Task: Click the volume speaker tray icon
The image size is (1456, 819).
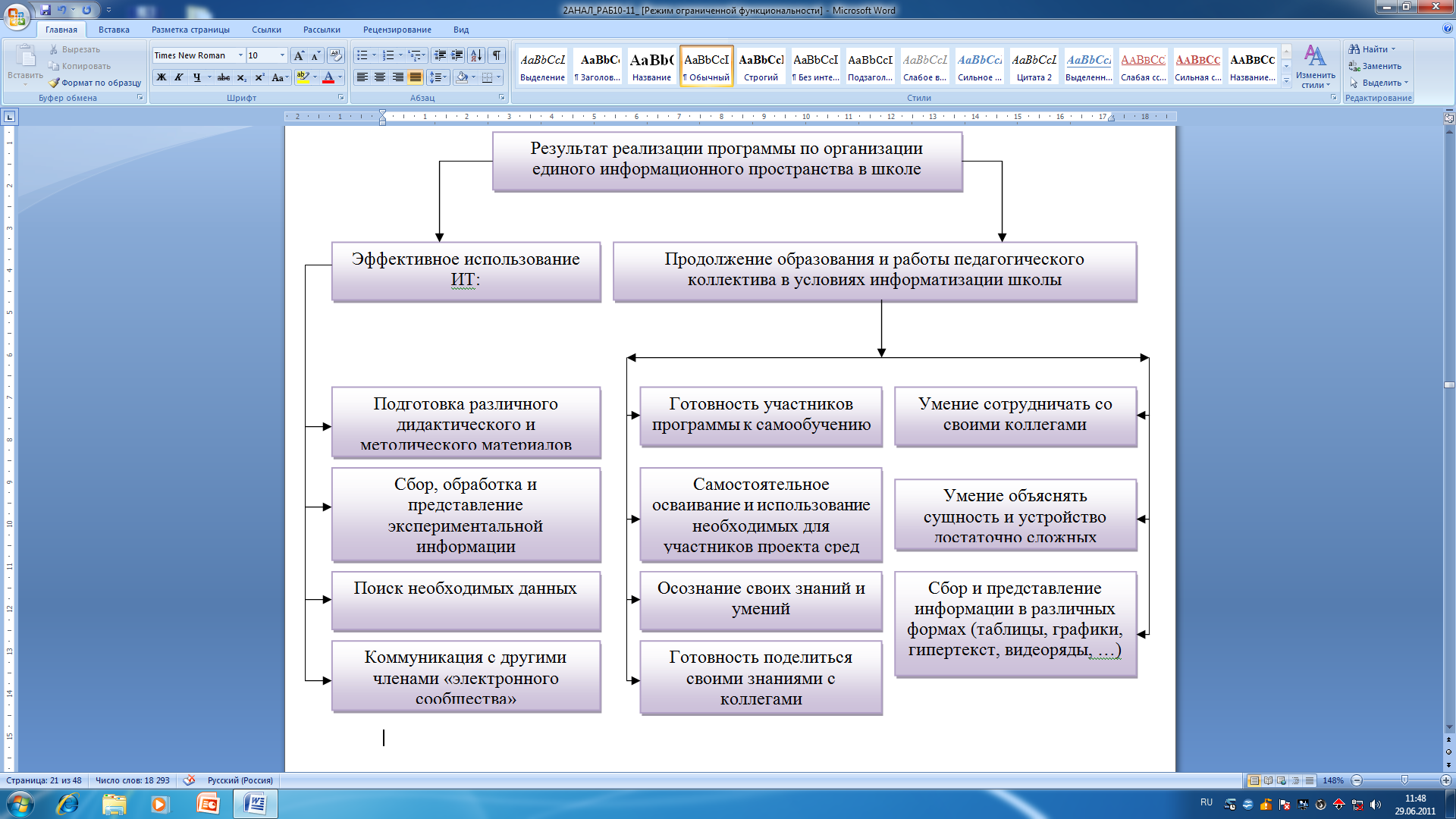Action: (1376, 805)
